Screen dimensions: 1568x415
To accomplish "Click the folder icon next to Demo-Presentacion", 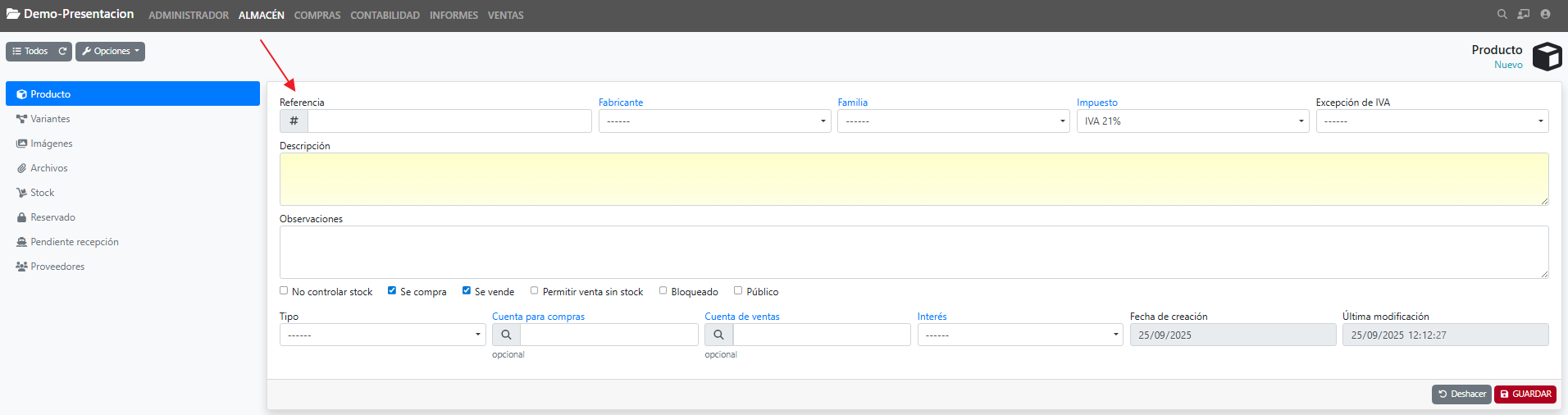I will click(13, 14).
